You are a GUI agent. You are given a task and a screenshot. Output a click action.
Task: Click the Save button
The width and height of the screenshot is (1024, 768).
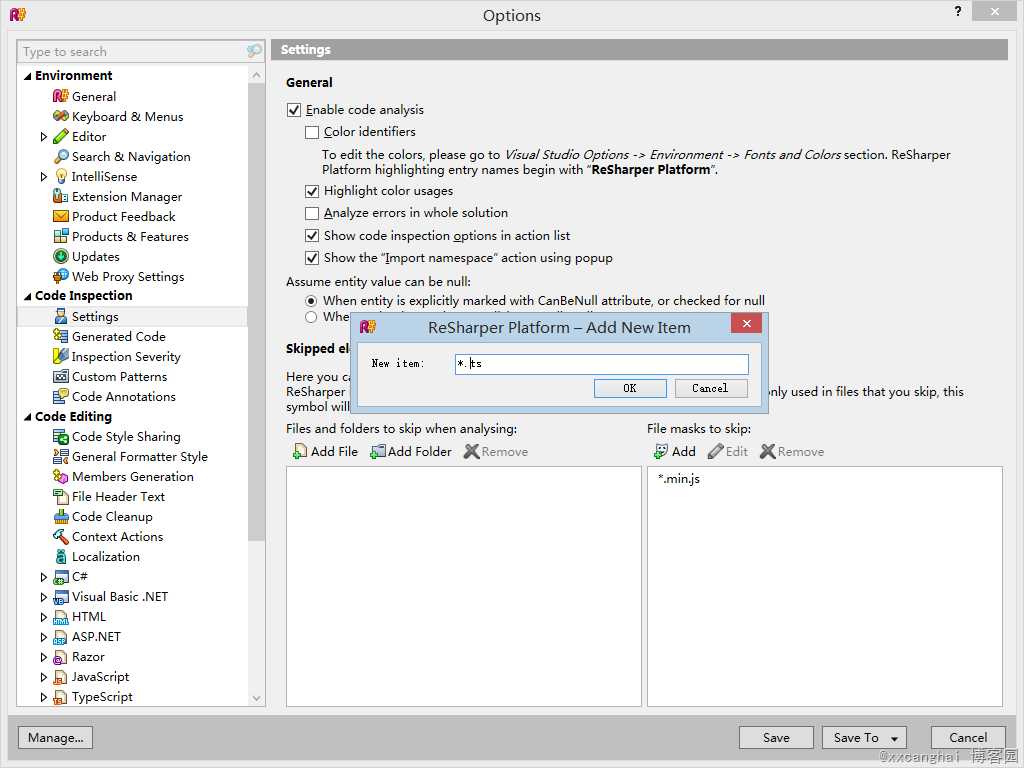tap(776, 738)
